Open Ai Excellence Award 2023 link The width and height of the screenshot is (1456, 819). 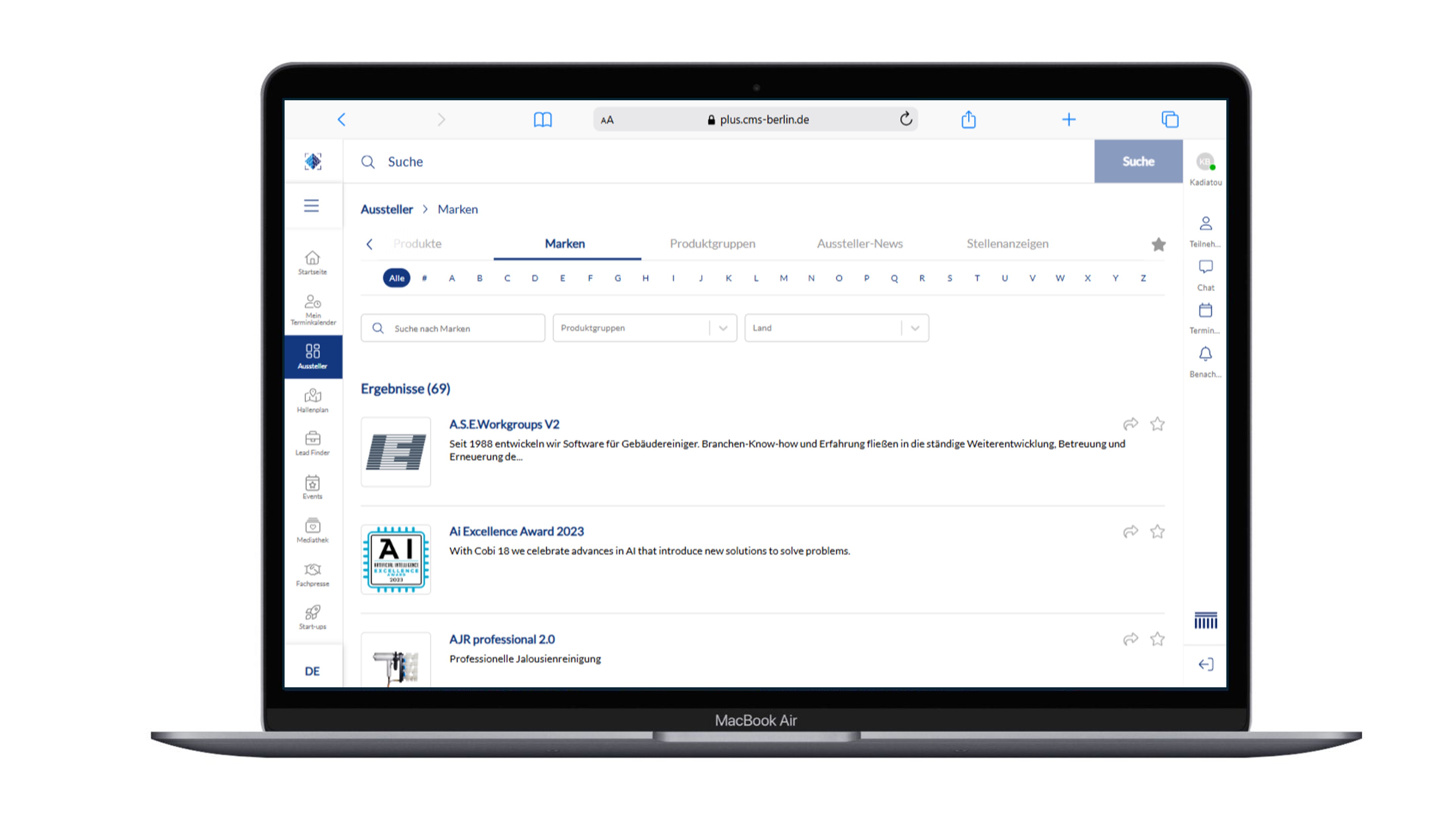coord(516,531)
